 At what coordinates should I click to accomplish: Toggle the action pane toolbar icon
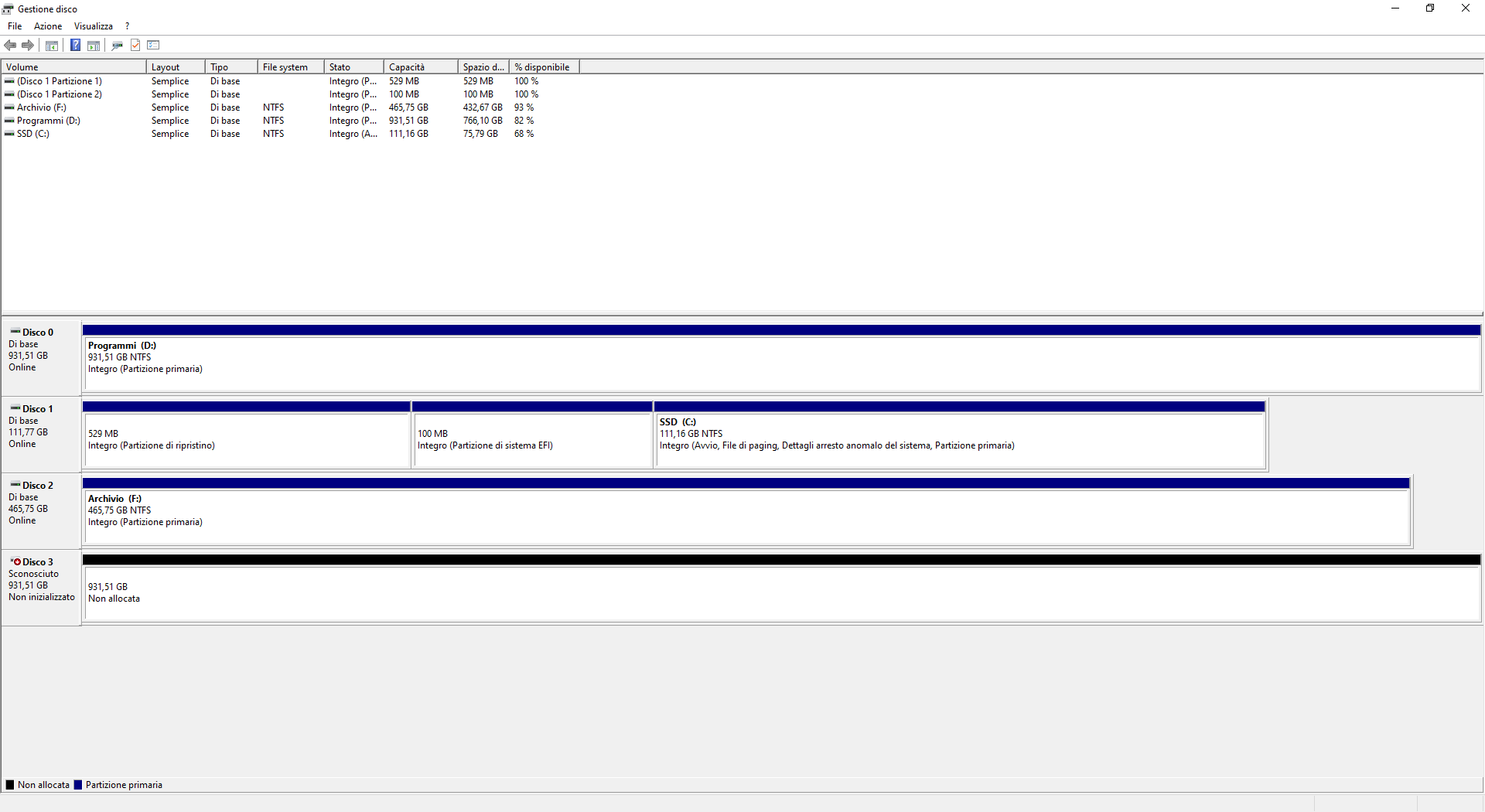click(94, 45)
